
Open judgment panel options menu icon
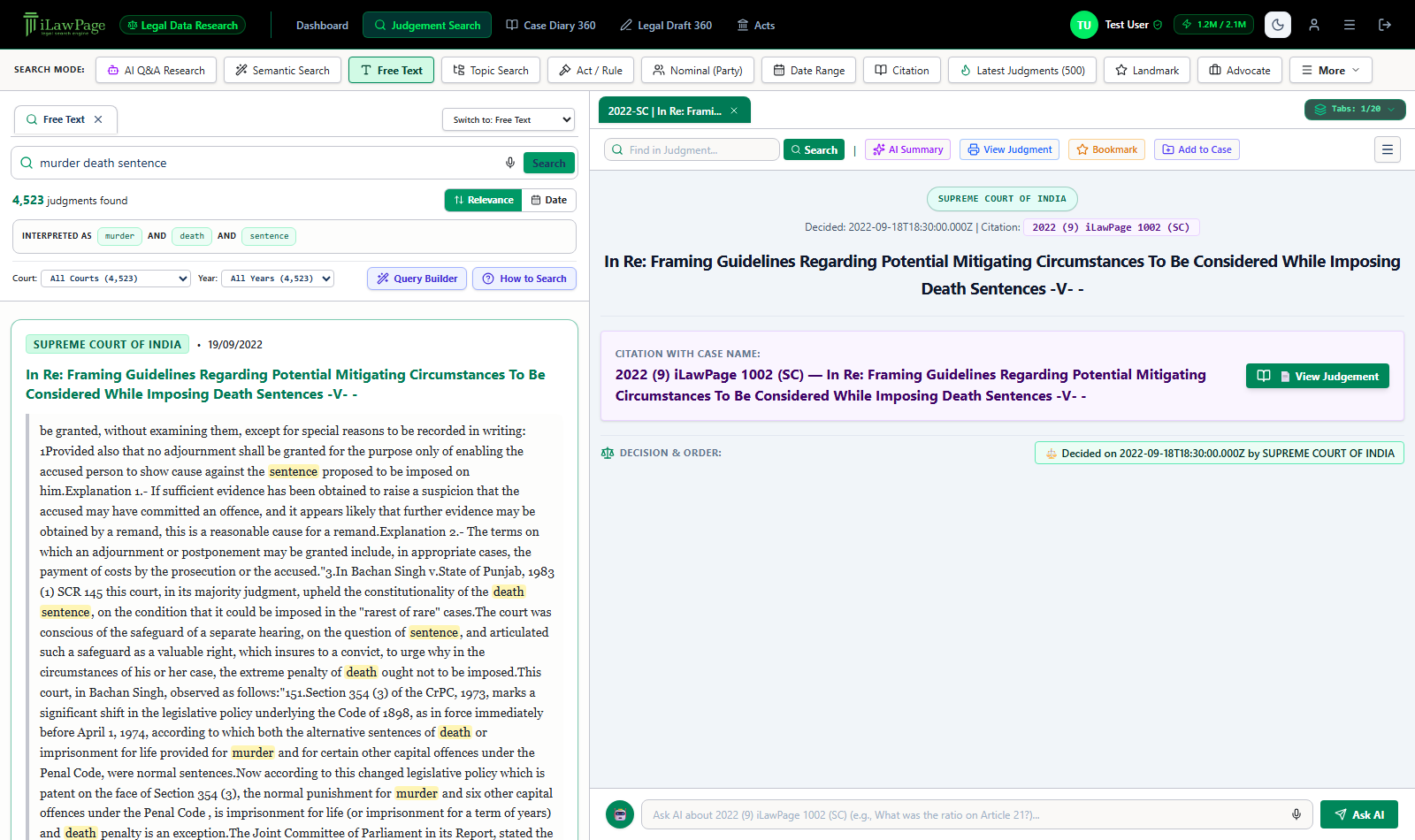point(1388,149)
